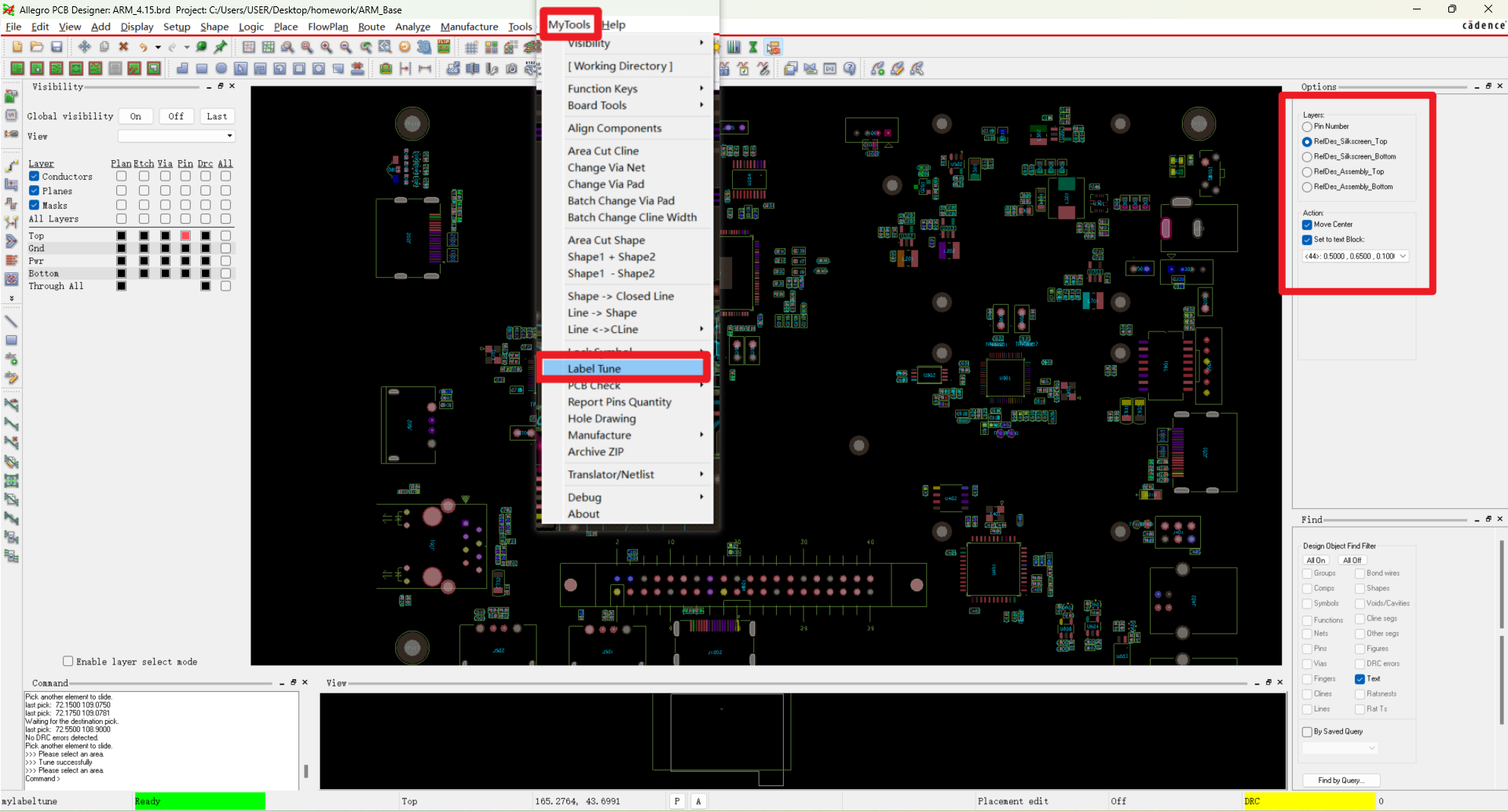Enable layer select mode checkbox

pyautogui.click(x=68, y=661)
